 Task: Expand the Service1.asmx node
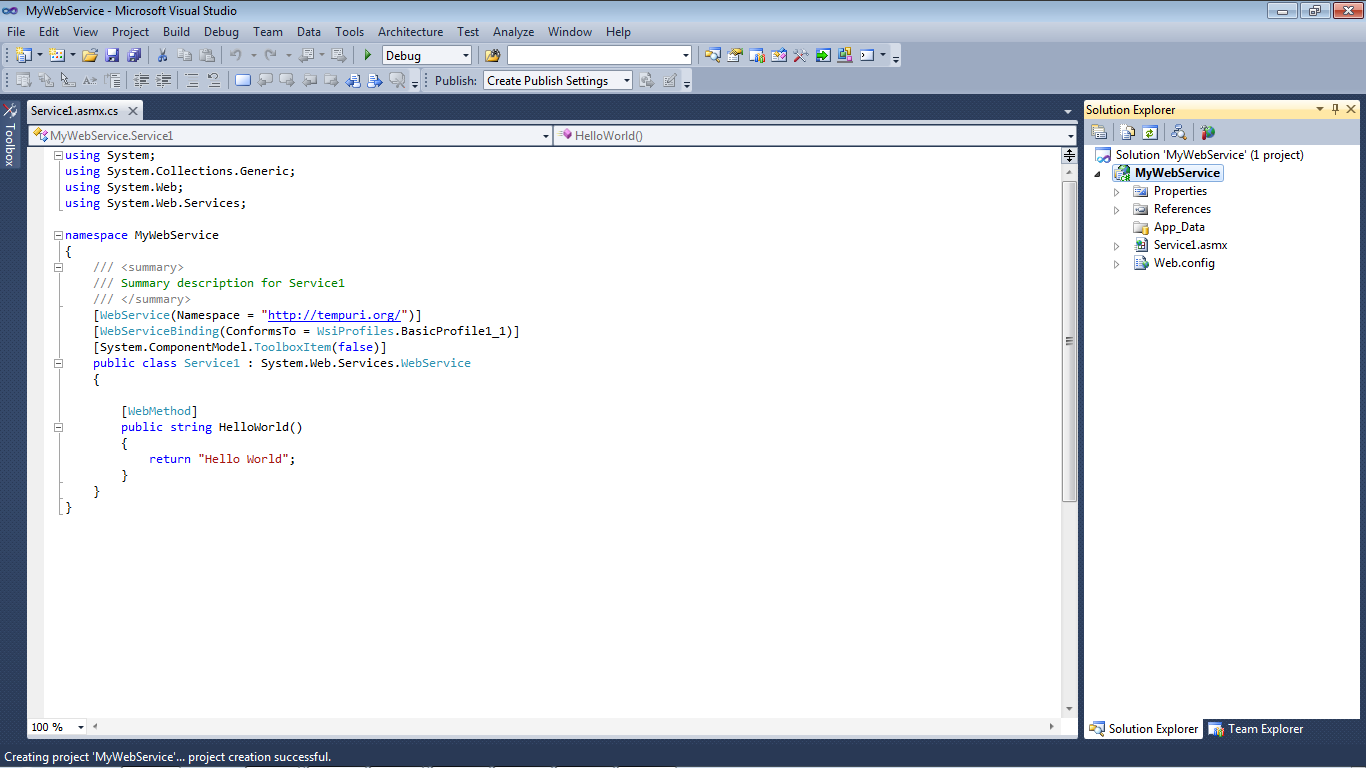pyautogui.click(x=1117, y=245)
